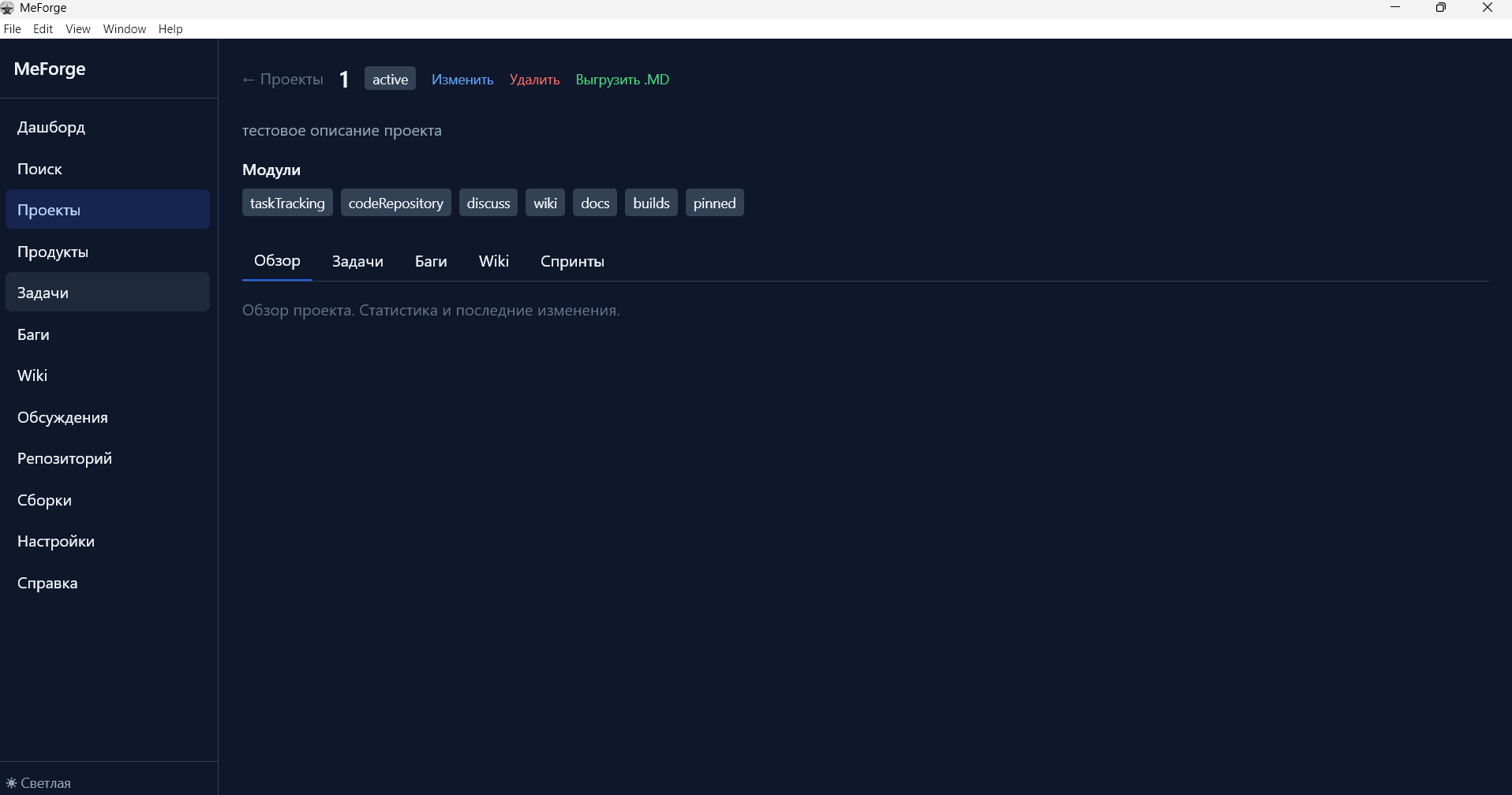Open Поиск from the sidebar

pyautogui.click(x=107, y=169)
